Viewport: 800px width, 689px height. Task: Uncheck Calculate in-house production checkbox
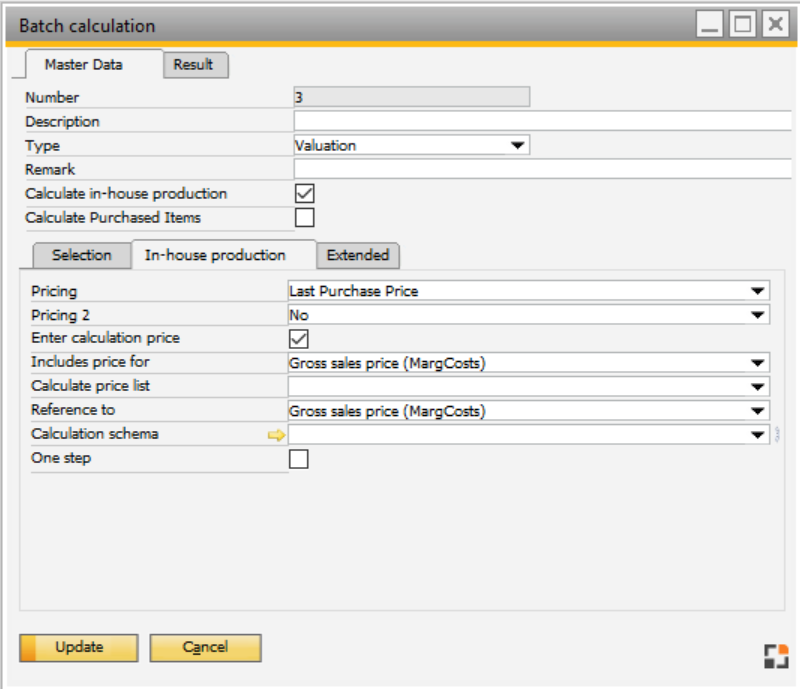click(x=304, y=193)
